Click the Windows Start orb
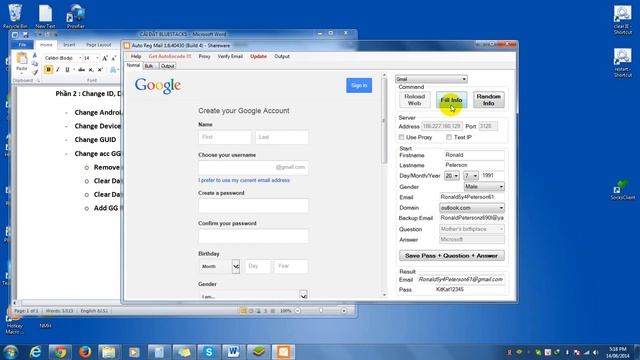Image resolution: width=640 pixels, height=360 pixels. 11,352
